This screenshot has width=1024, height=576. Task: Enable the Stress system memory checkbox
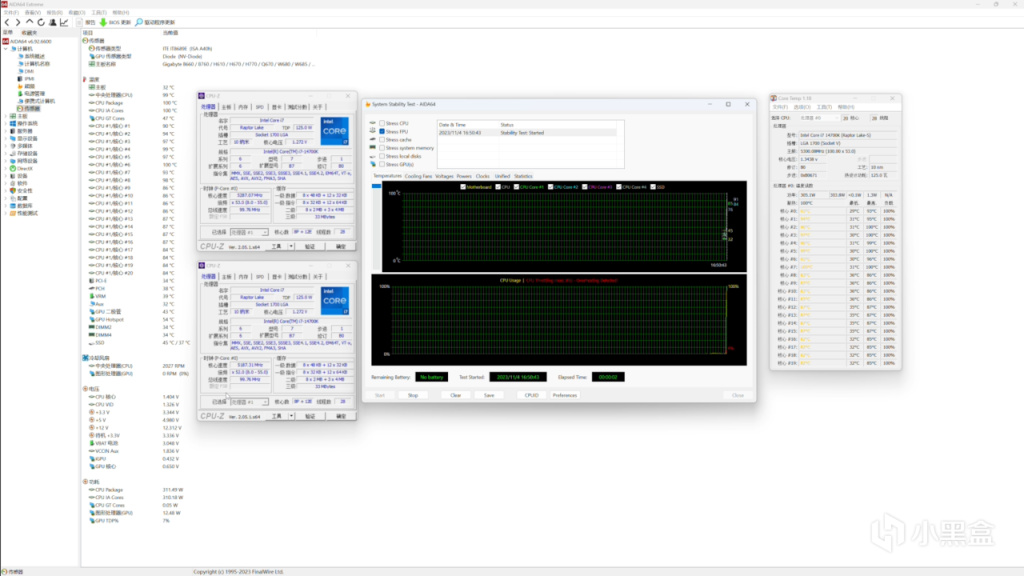pos(382,148)
